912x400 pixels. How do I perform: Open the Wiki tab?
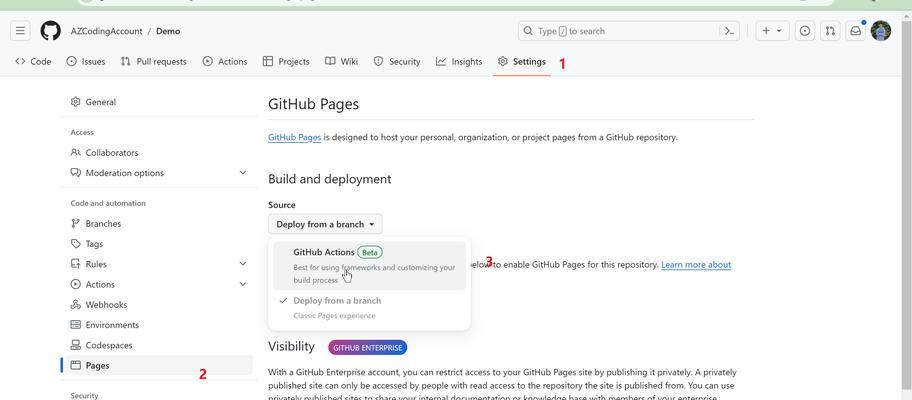(341, 61)
